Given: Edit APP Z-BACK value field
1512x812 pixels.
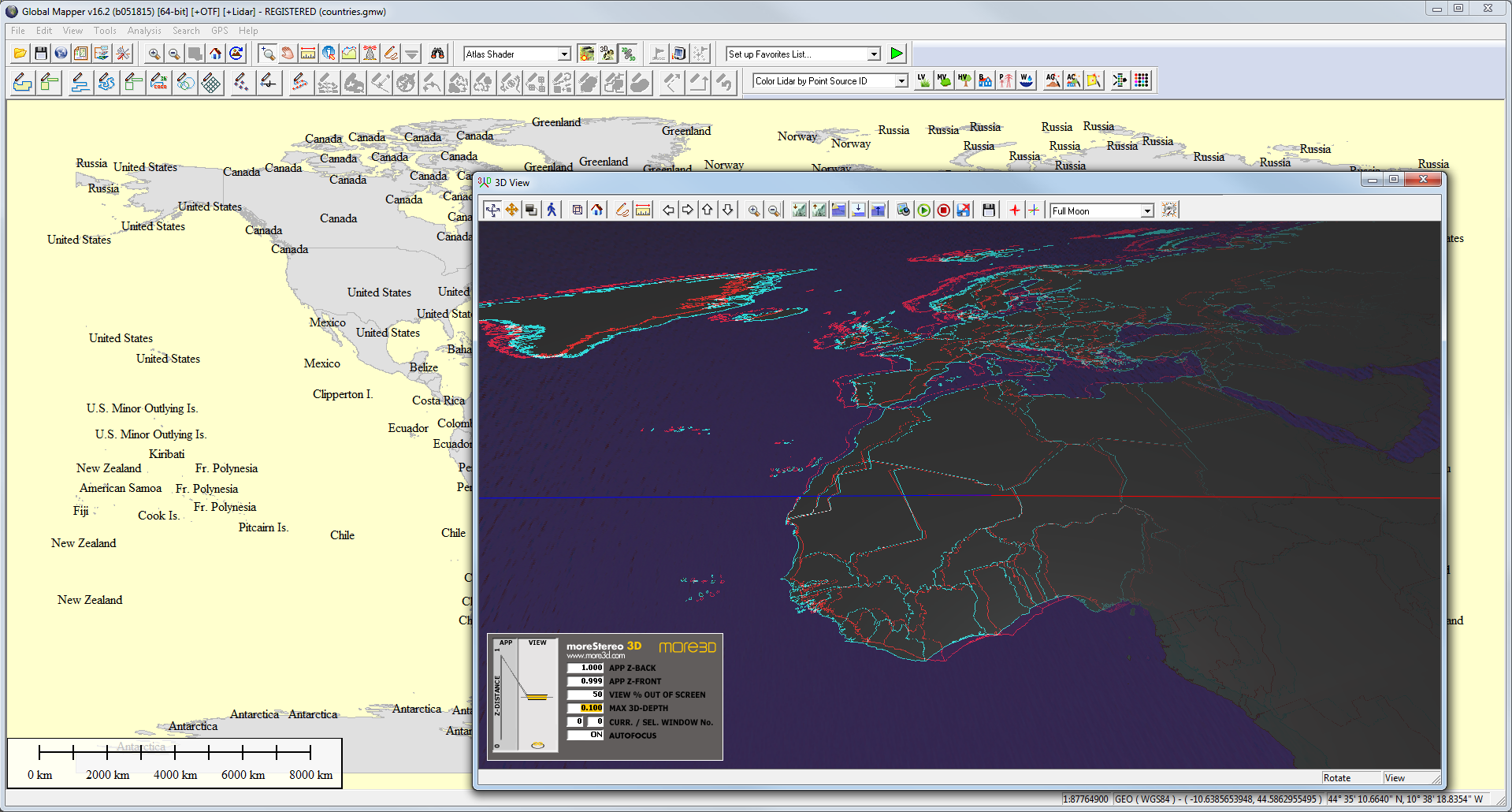Looking at the screenshot, I should click(x=585, y=668).
